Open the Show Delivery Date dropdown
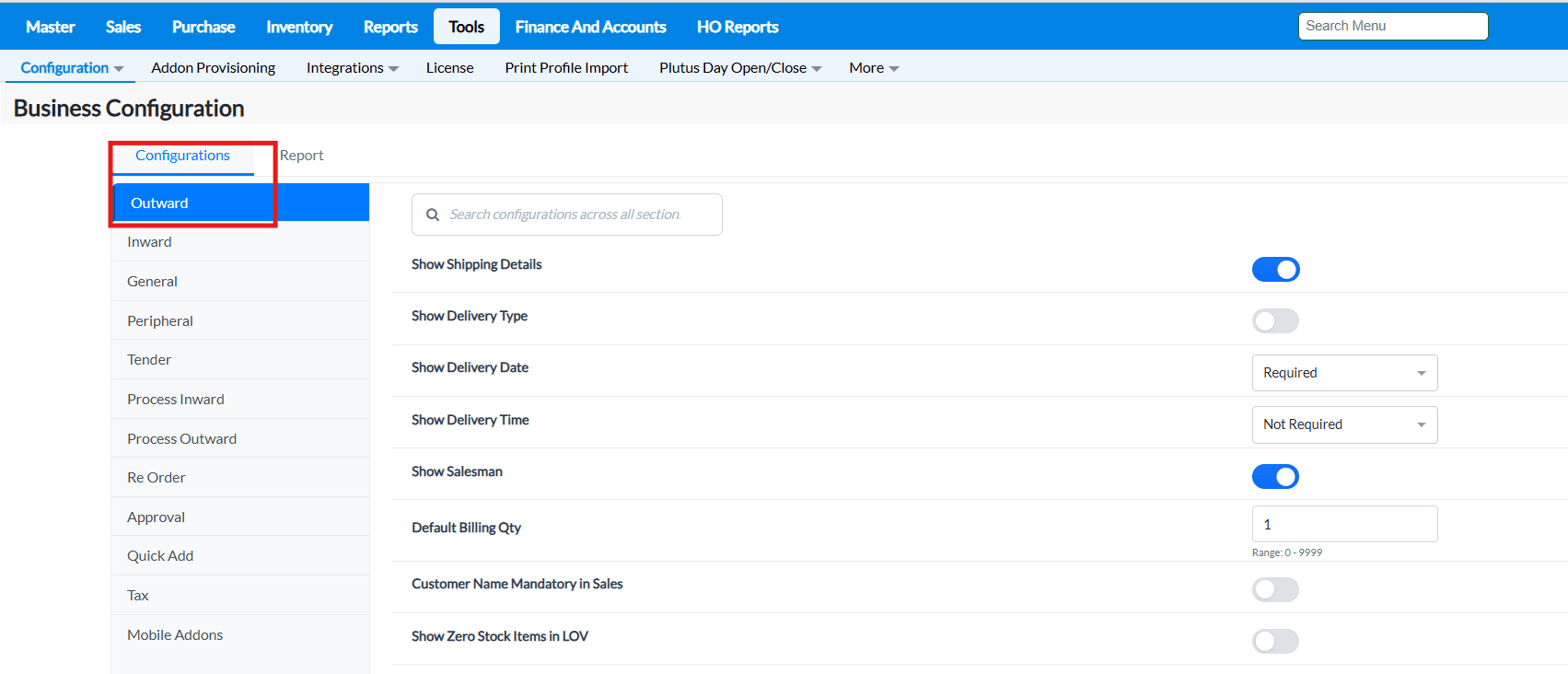The height and width of the screenshot is (674, 1568). click(1344, 373)
